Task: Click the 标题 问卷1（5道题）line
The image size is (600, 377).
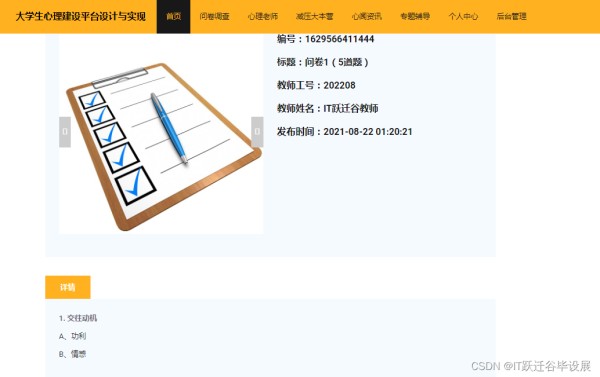Action: [x=323, y=62]
